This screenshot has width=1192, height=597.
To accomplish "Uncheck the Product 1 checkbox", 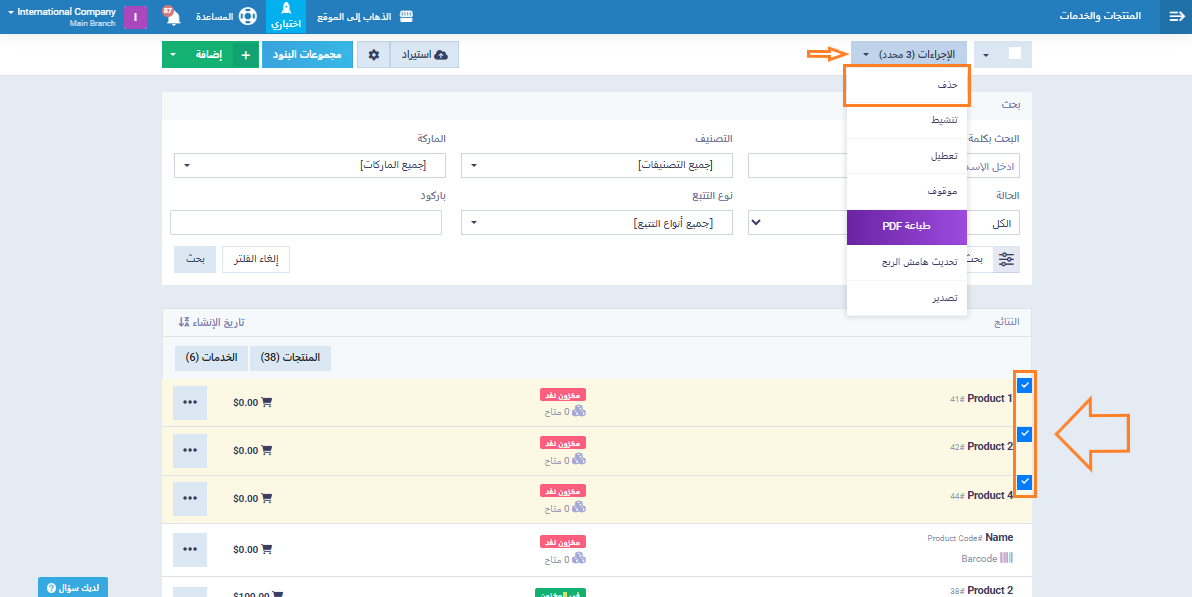I will pyautogui.click(x=1024, y=385).
